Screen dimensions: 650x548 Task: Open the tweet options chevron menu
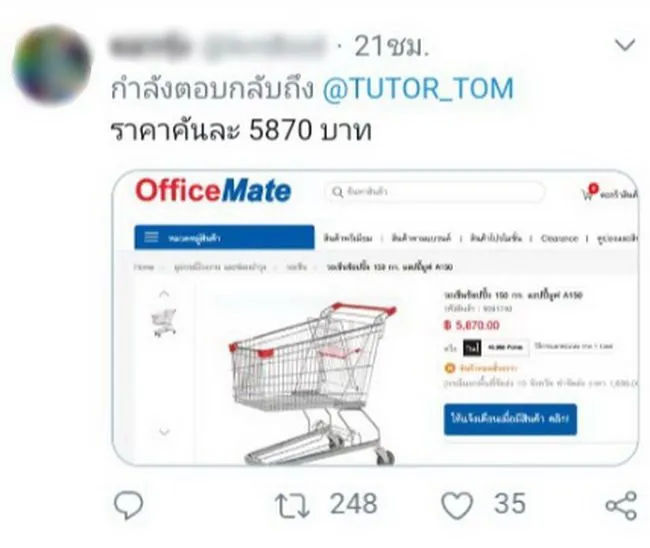[x=625, y=45]
